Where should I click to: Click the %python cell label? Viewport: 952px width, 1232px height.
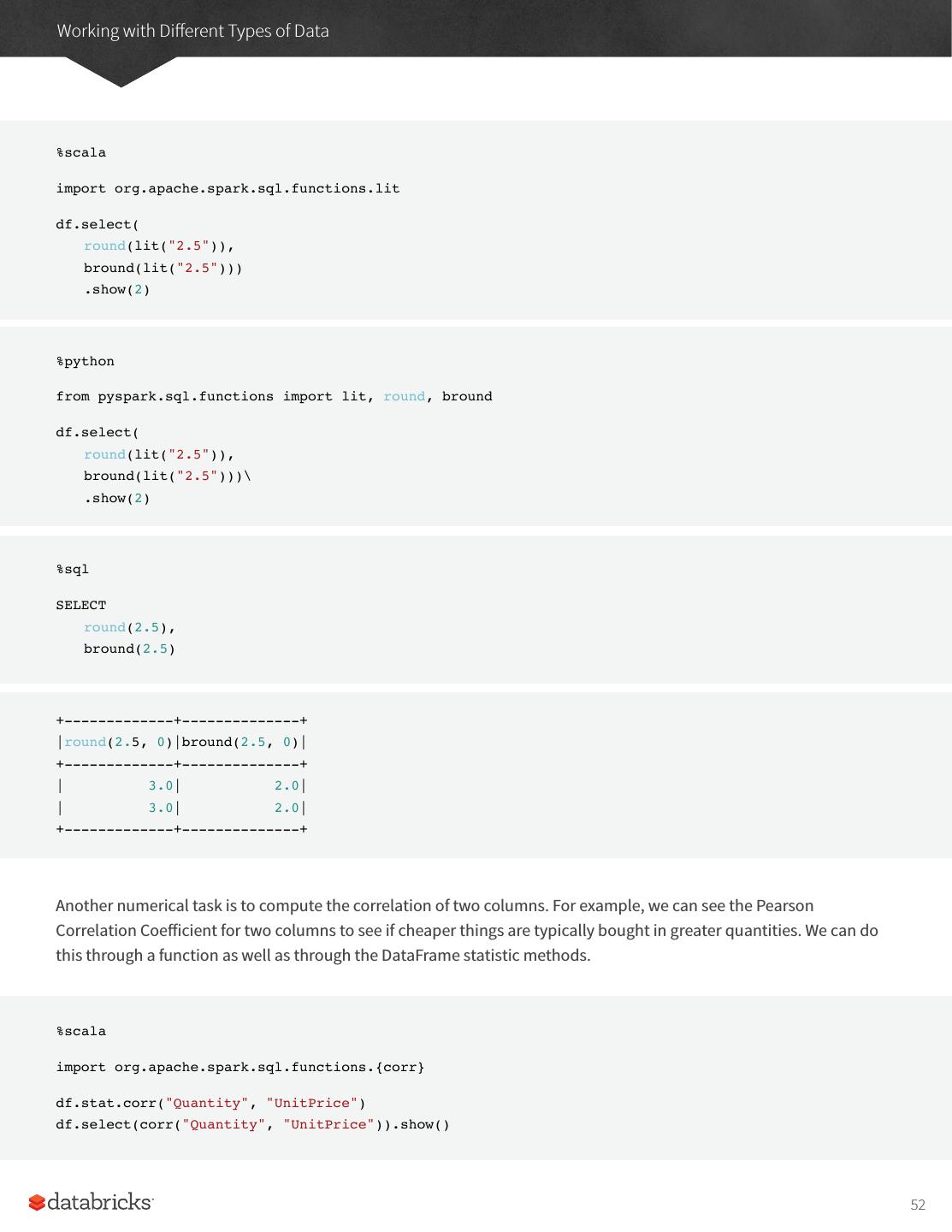pos(86,361)
